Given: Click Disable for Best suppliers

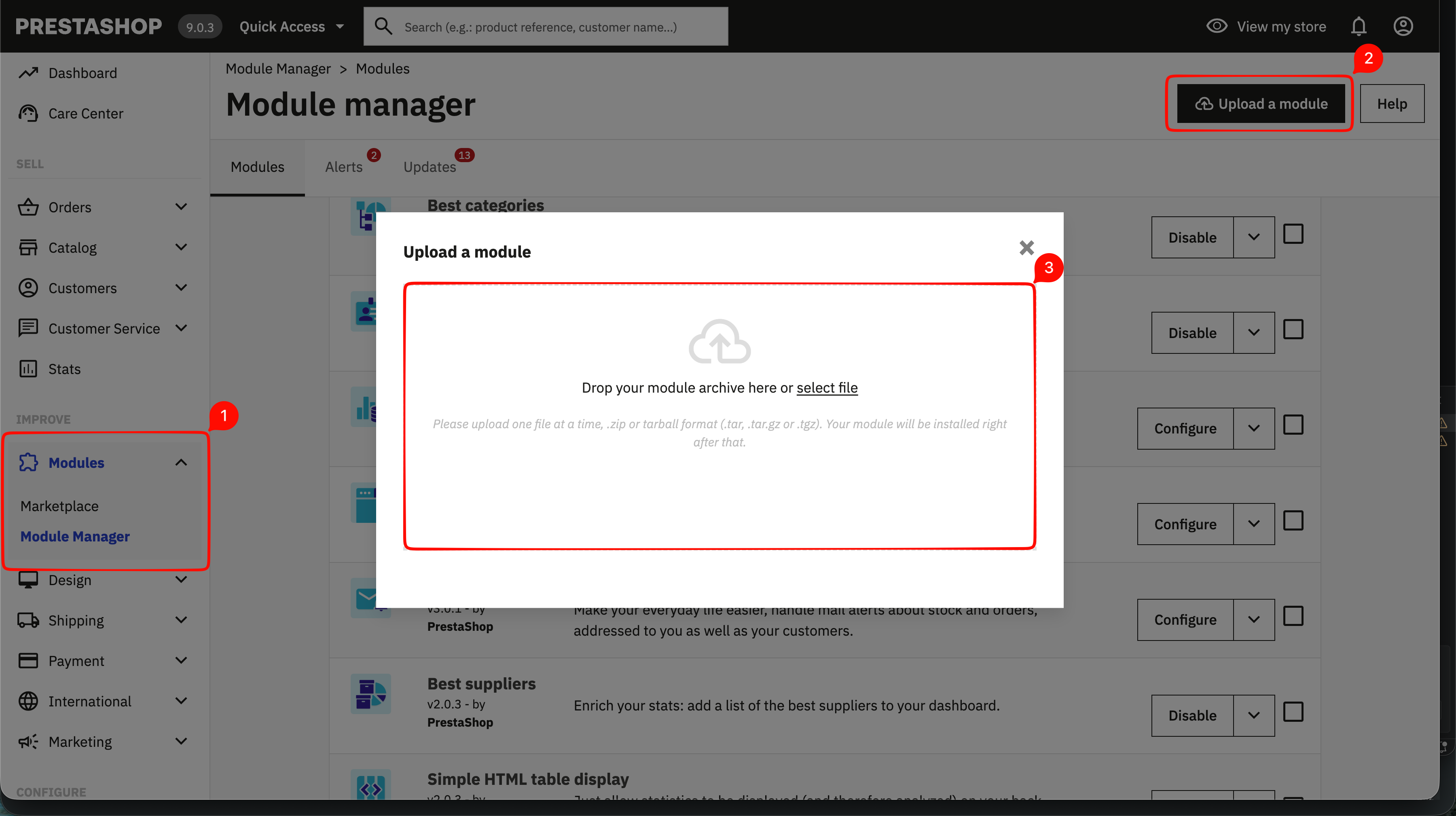Looking at the screenshot, I should (1193, 715).
